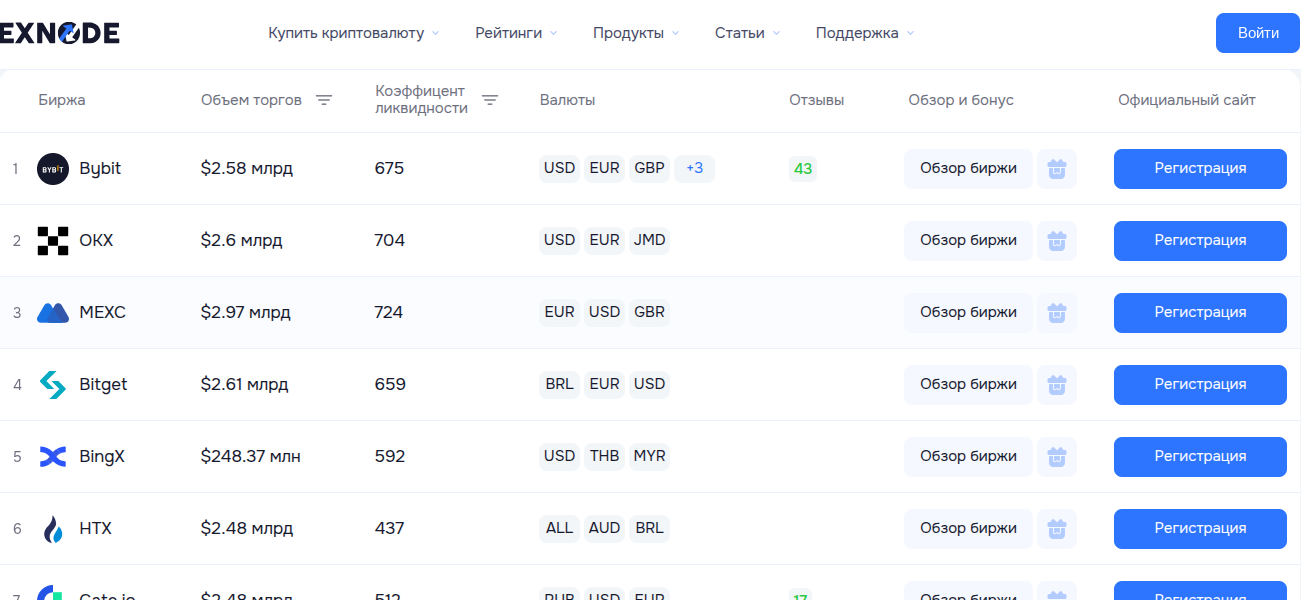The height and width of the screenshot is (600, 1301).
Task: Select ALL currency tag in HTX row
Action: pyautogui.click(x=559, y=528)
